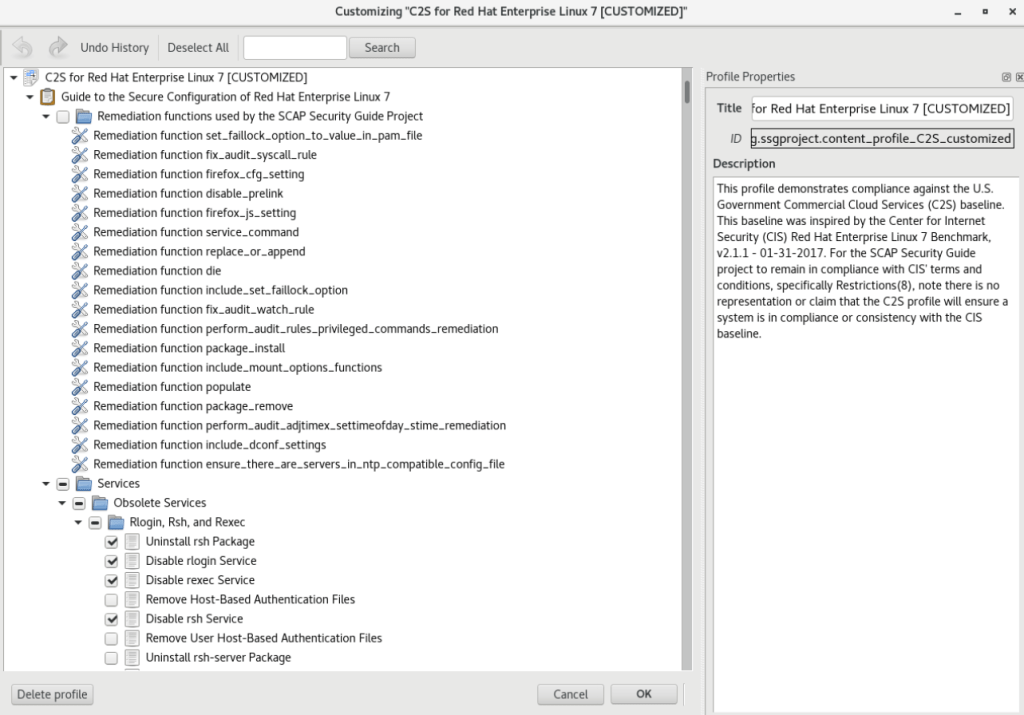Click the rule document icon for Uninstall rsh Package

pos(132,542)
